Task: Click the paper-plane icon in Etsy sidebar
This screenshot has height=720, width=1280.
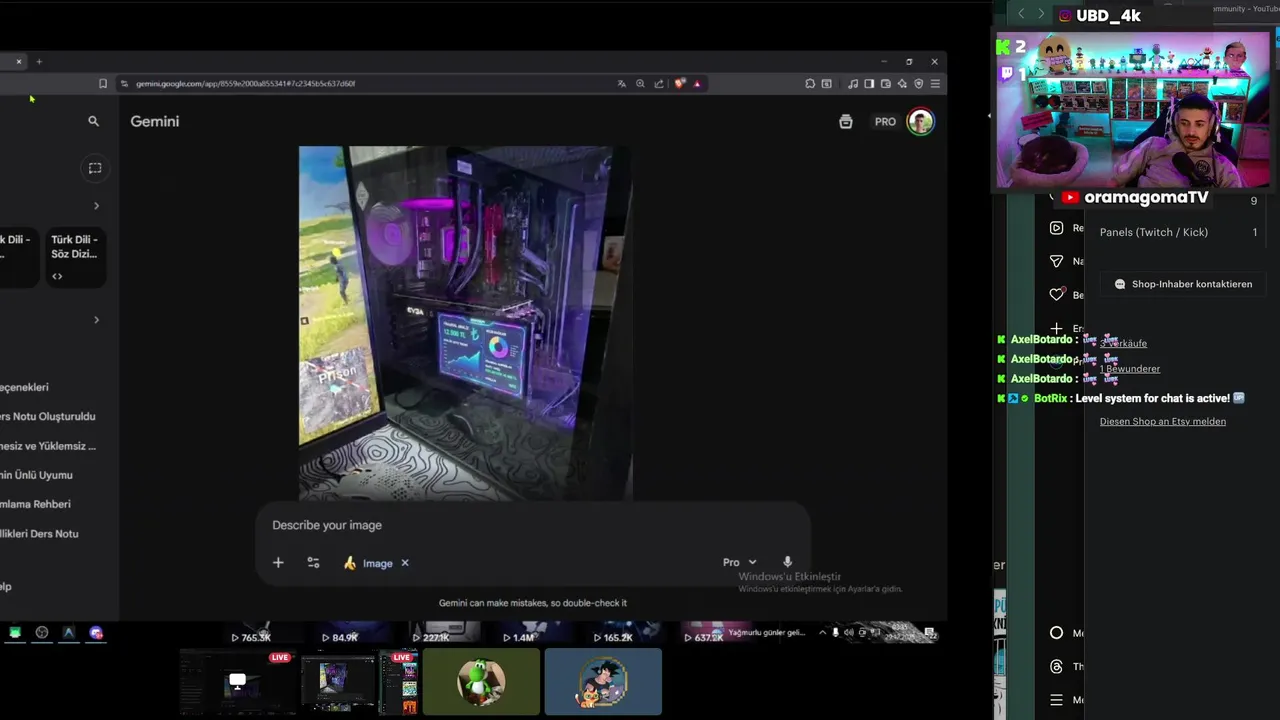Action: coord(1056,261)
